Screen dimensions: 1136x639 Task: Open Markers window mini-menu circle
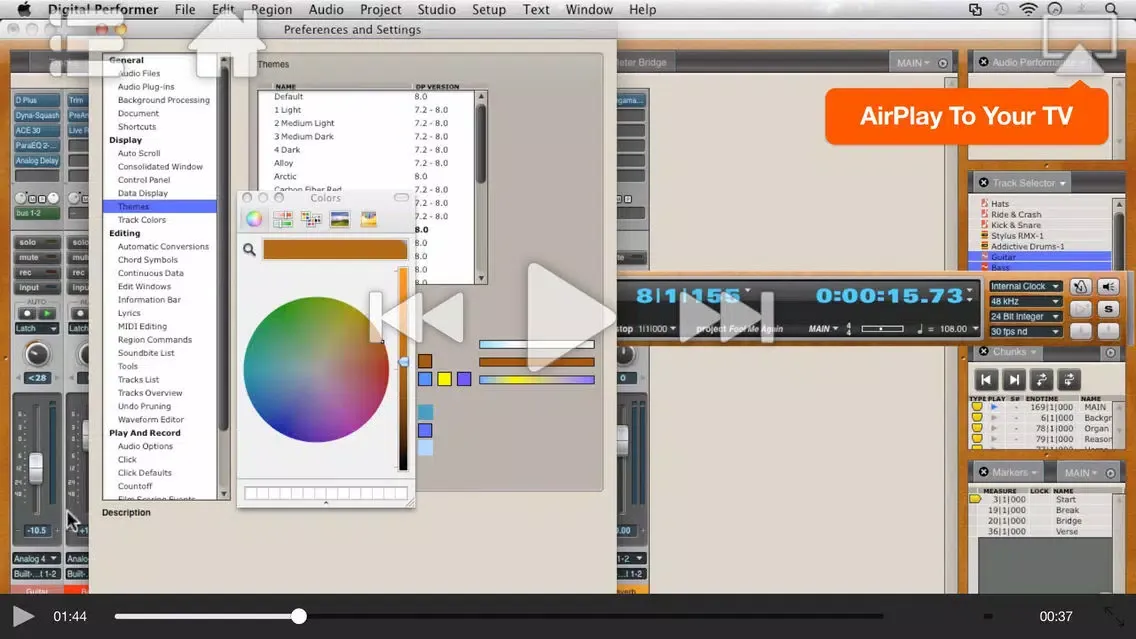1110,473
